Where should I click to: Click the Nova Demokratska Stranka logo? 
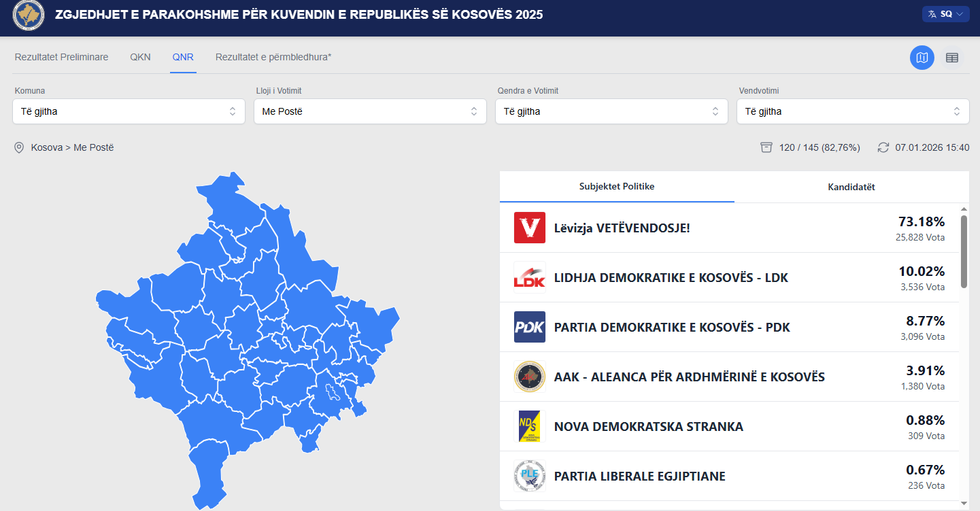tap(529, 426)
